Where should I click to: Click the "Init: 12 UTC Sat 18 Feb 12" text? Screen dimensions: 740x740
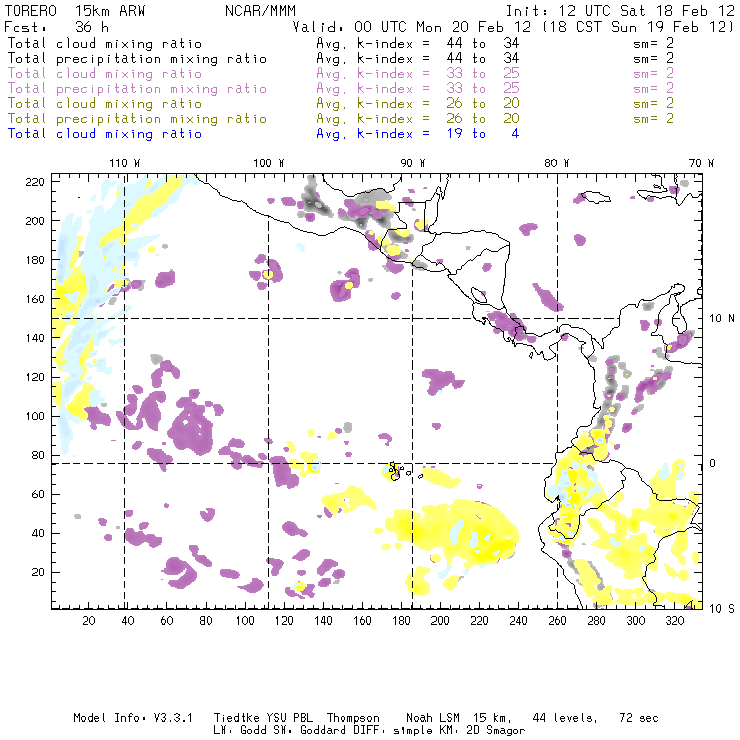(x=620, y=11)
